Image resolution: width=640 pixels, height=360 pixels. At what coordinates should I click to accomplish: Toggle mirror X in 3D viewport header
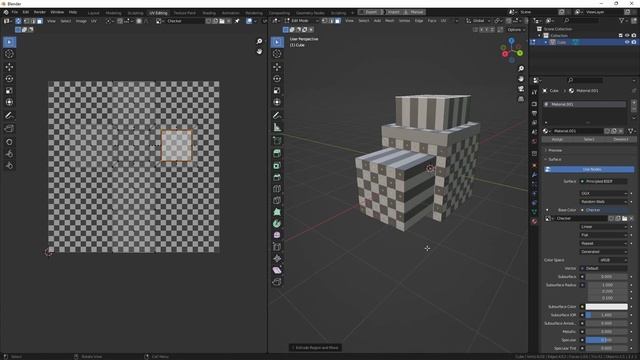481,30
